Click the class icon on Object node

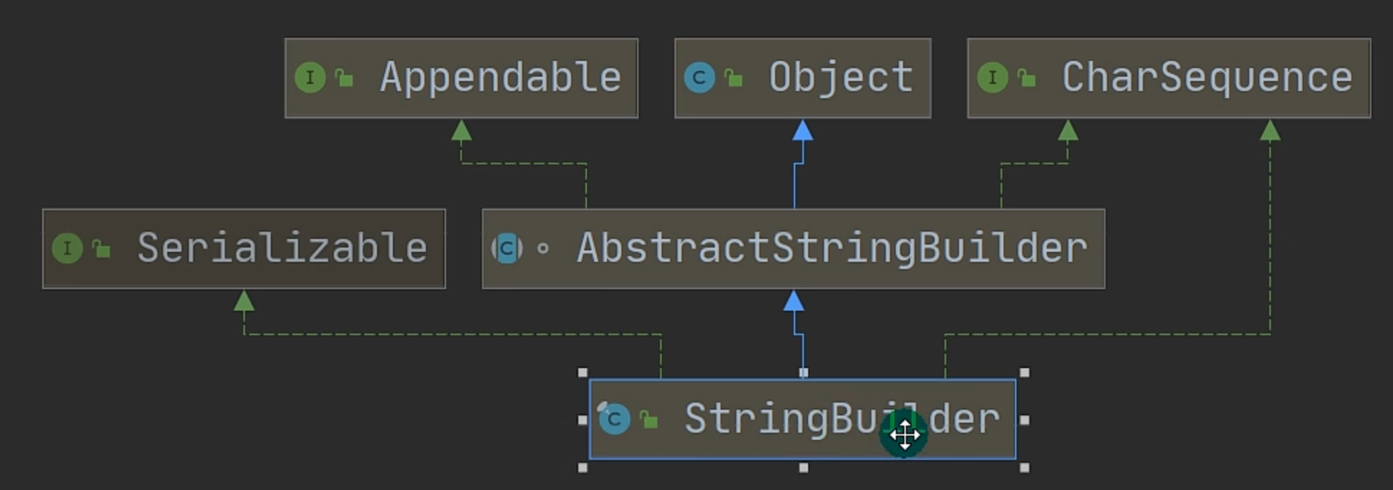pyautogui.click(x=700, y=78)
